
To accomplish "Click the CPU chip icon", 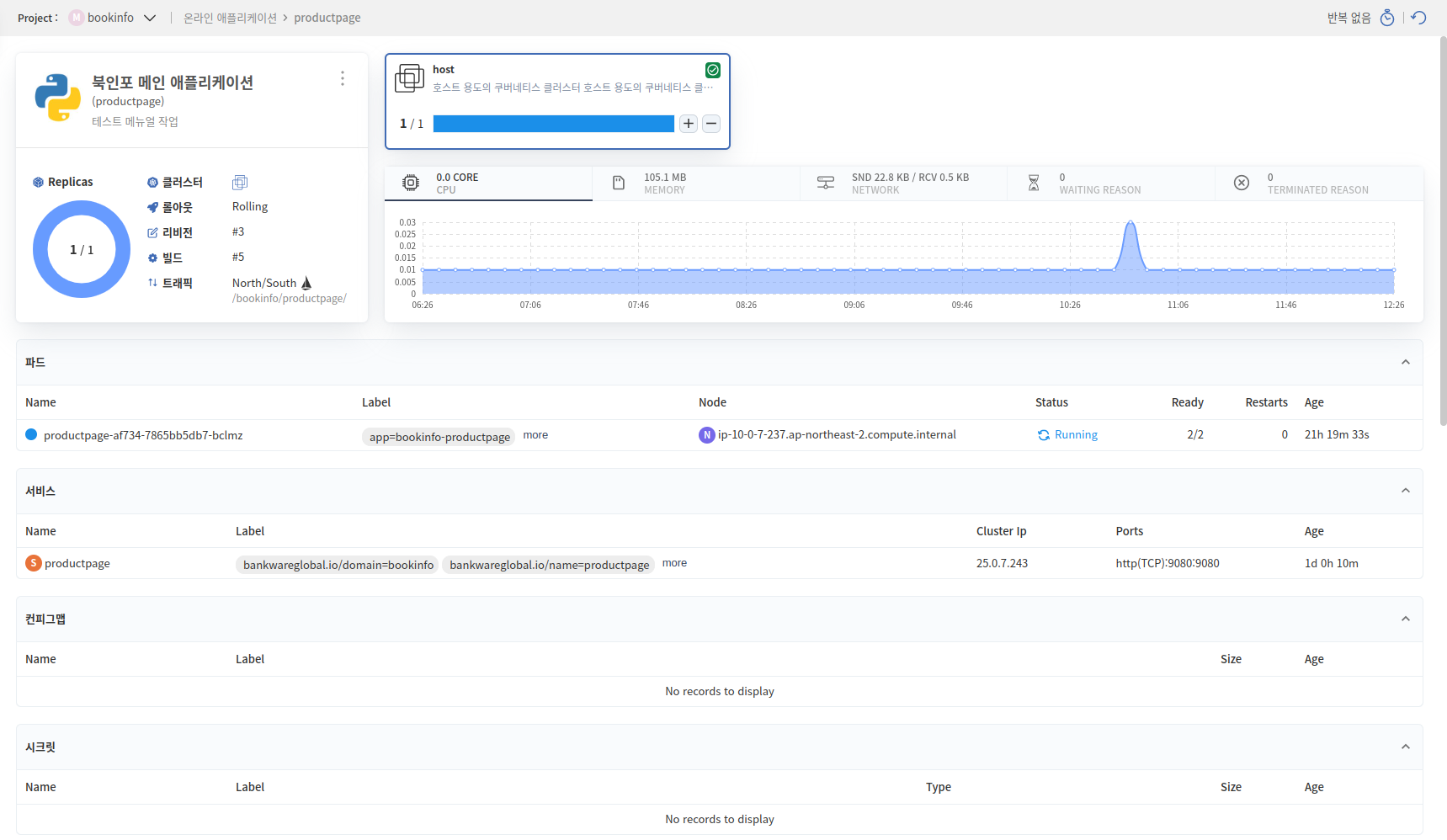I will click(411, 183).
